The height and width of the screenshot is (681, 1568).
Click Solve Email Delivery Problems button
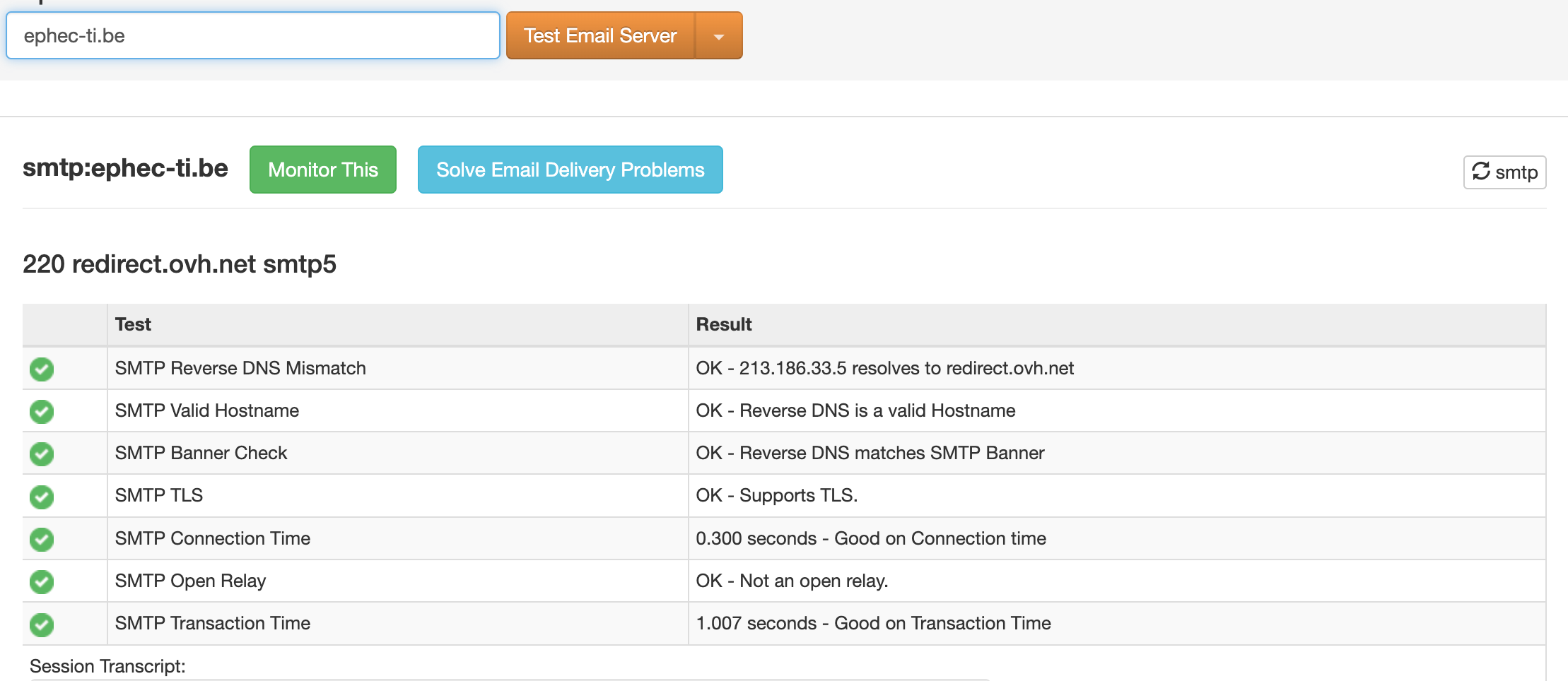point(571,170)
